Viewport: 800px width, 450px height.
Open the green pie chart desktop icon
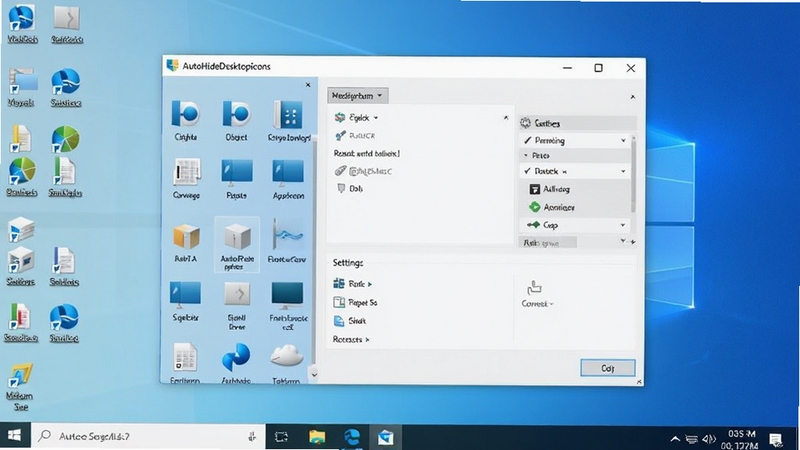65,139
